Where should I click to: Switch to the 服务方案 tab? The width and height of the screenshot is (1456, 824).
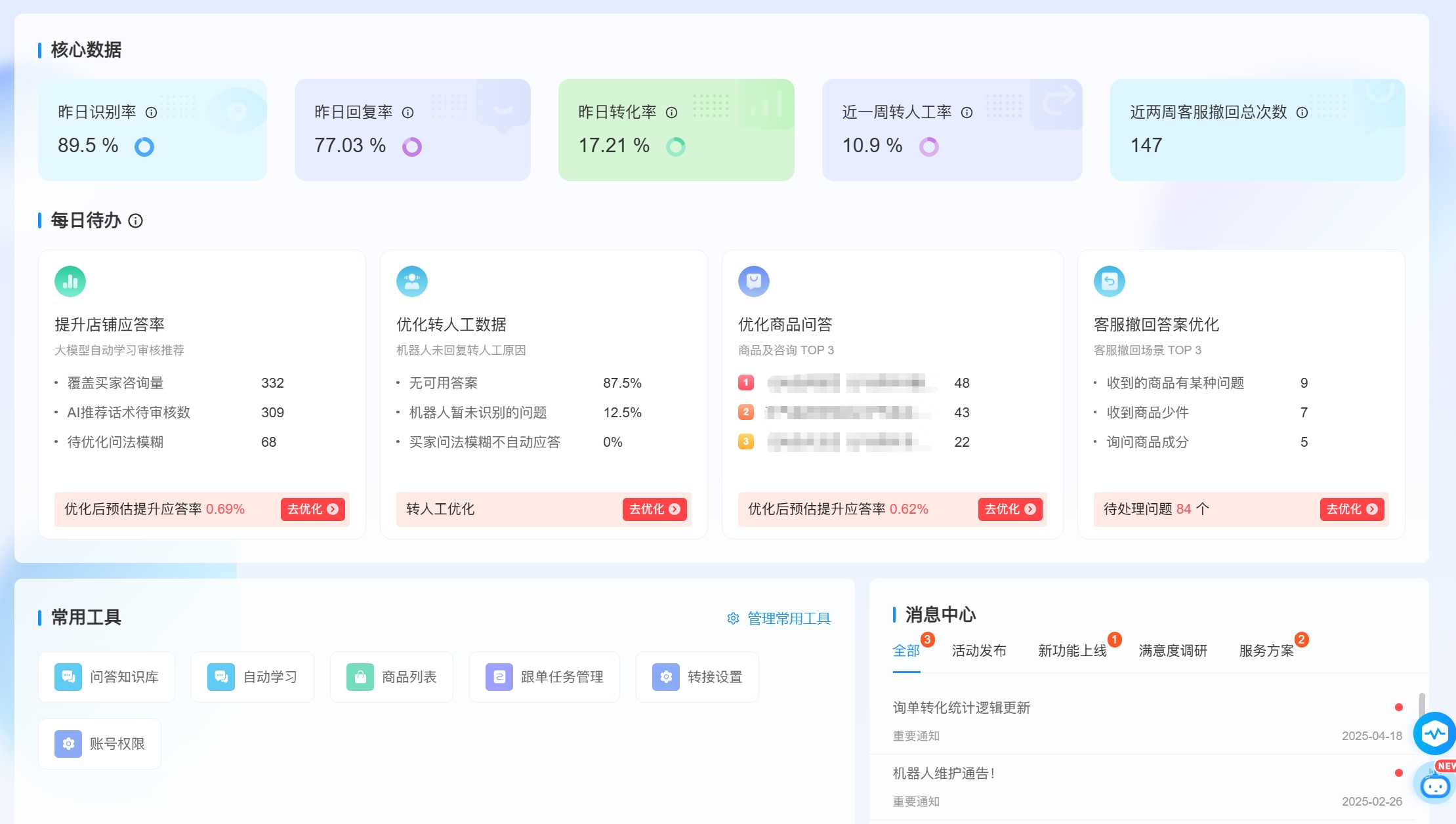point(1266,651)
